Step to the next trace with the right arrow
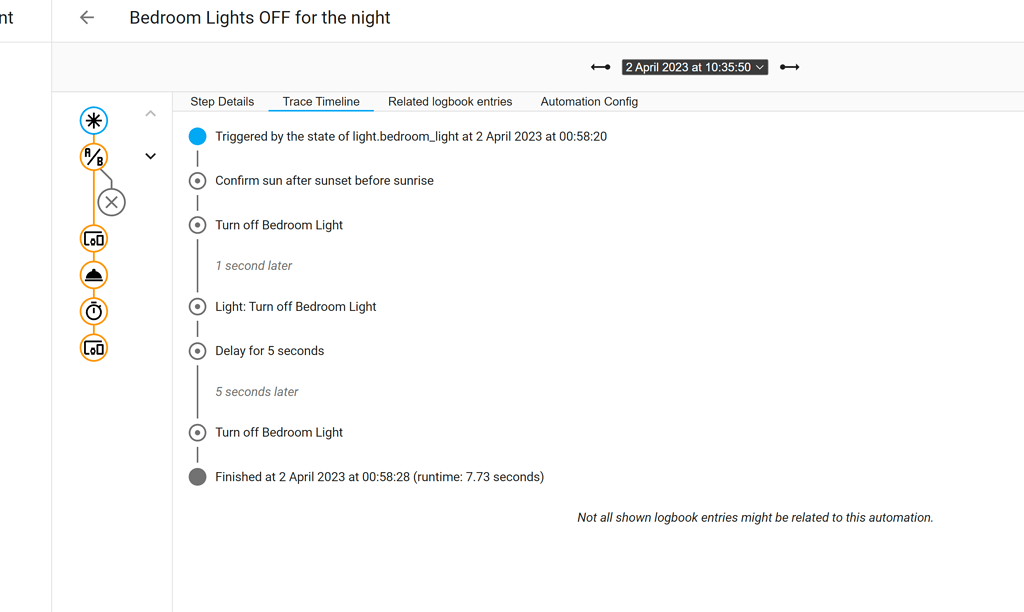 789,66
